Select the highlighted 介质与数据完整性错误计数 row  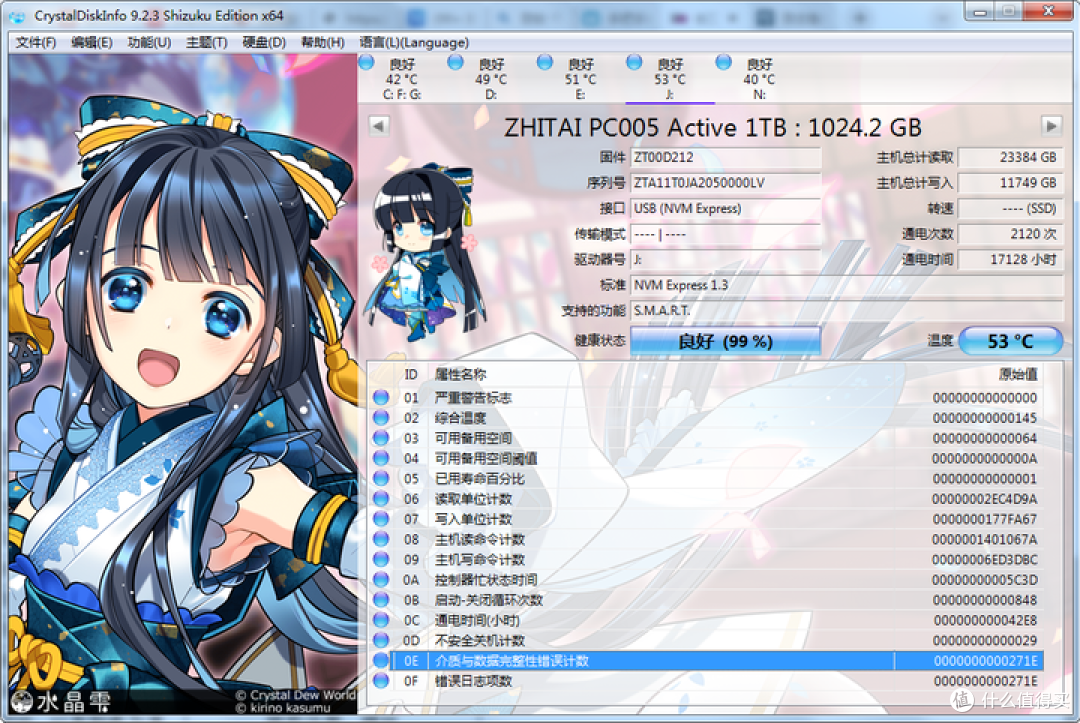point(706,660)
